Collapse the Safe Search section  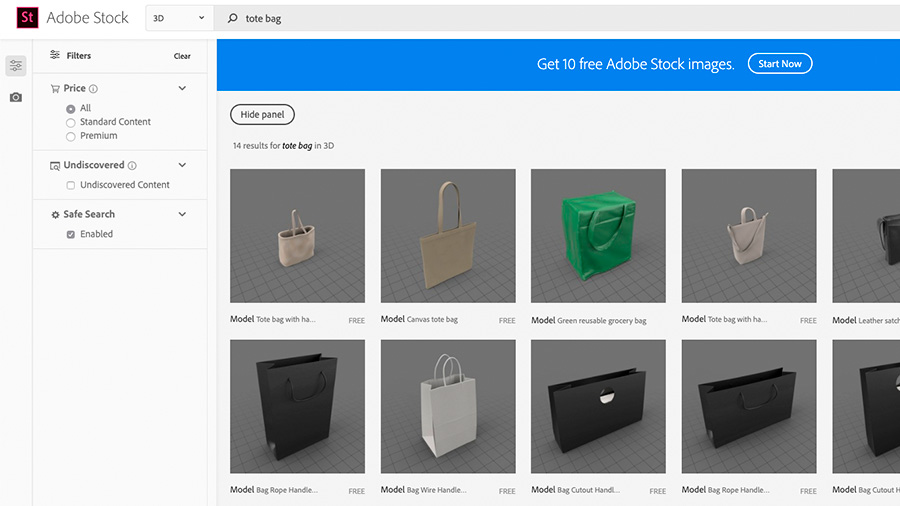pos(182,214)
